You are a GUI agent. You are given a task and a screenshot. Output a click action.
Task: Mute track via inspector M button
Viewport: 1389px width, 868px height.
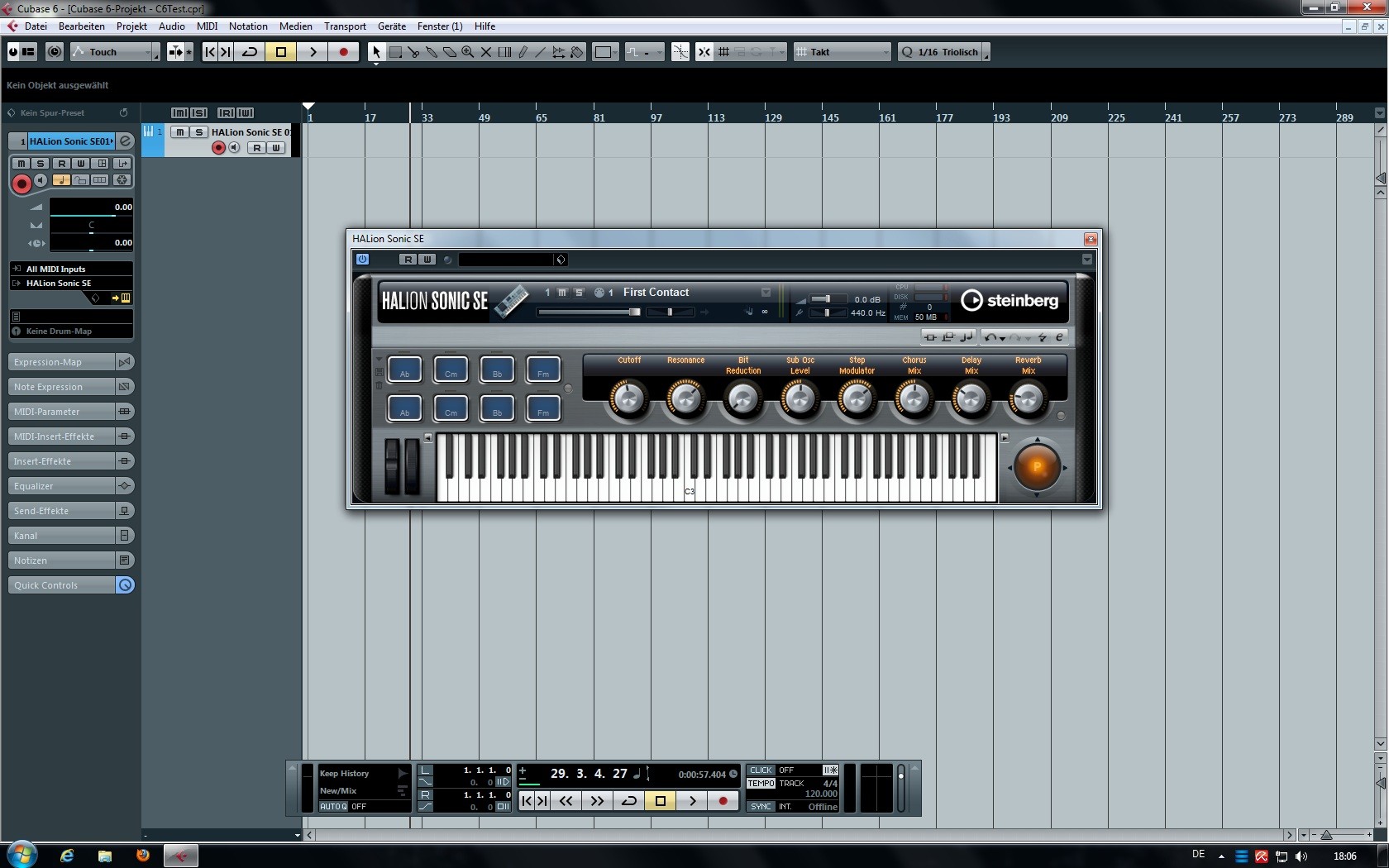click(x=21, y=164)
